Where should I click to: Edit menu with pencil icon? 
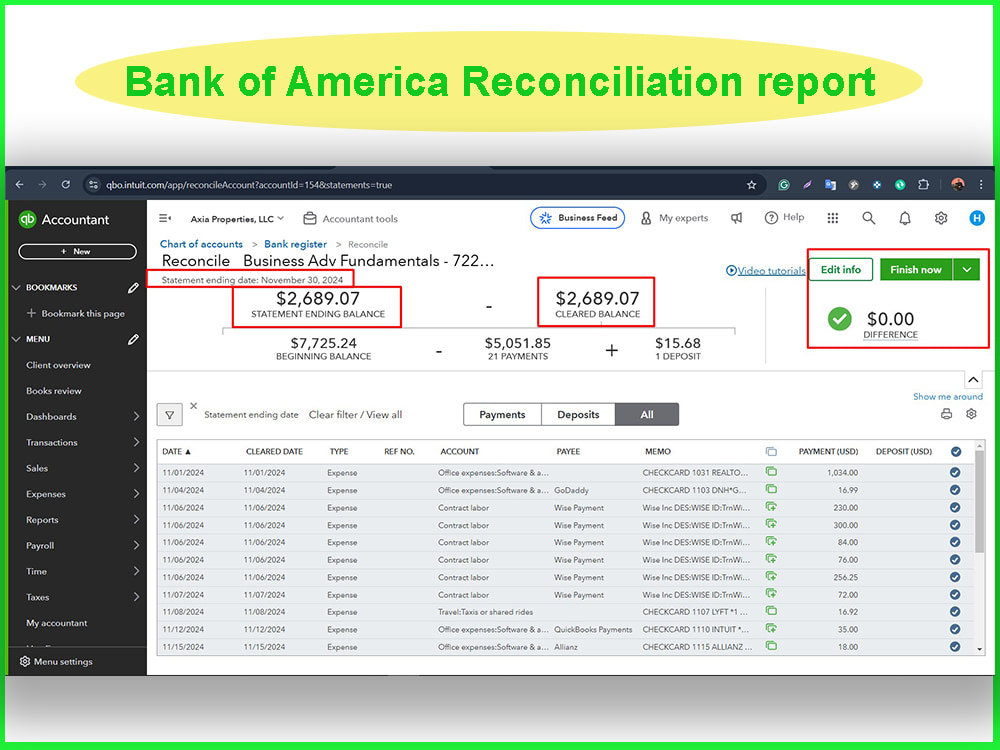(133, 339)
